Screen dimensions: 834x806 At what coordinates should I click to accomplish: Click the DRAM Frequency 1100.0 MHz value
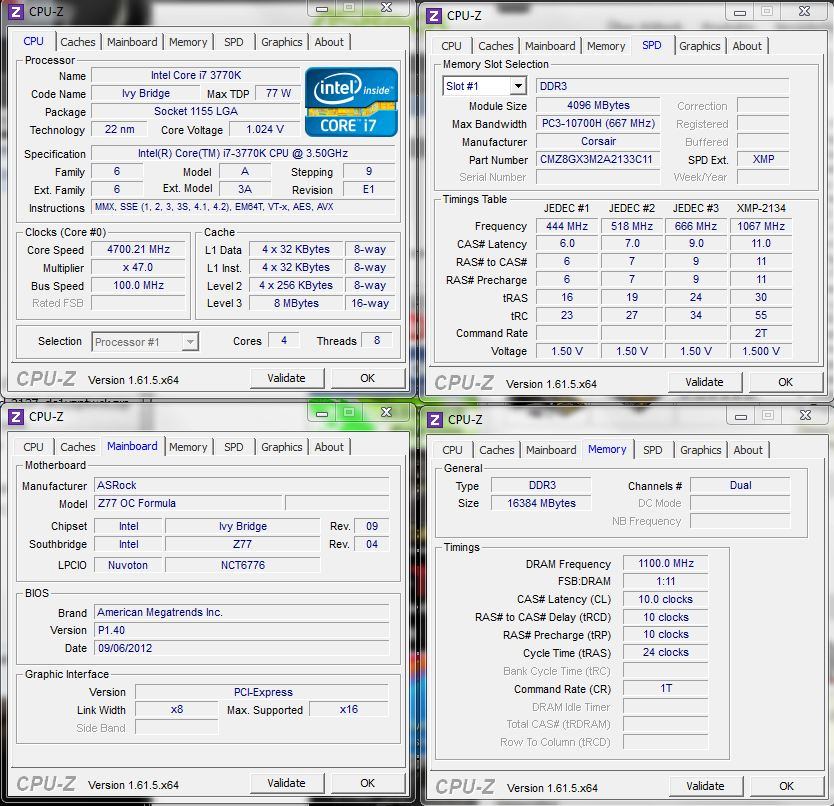click(x=665, y=563)
